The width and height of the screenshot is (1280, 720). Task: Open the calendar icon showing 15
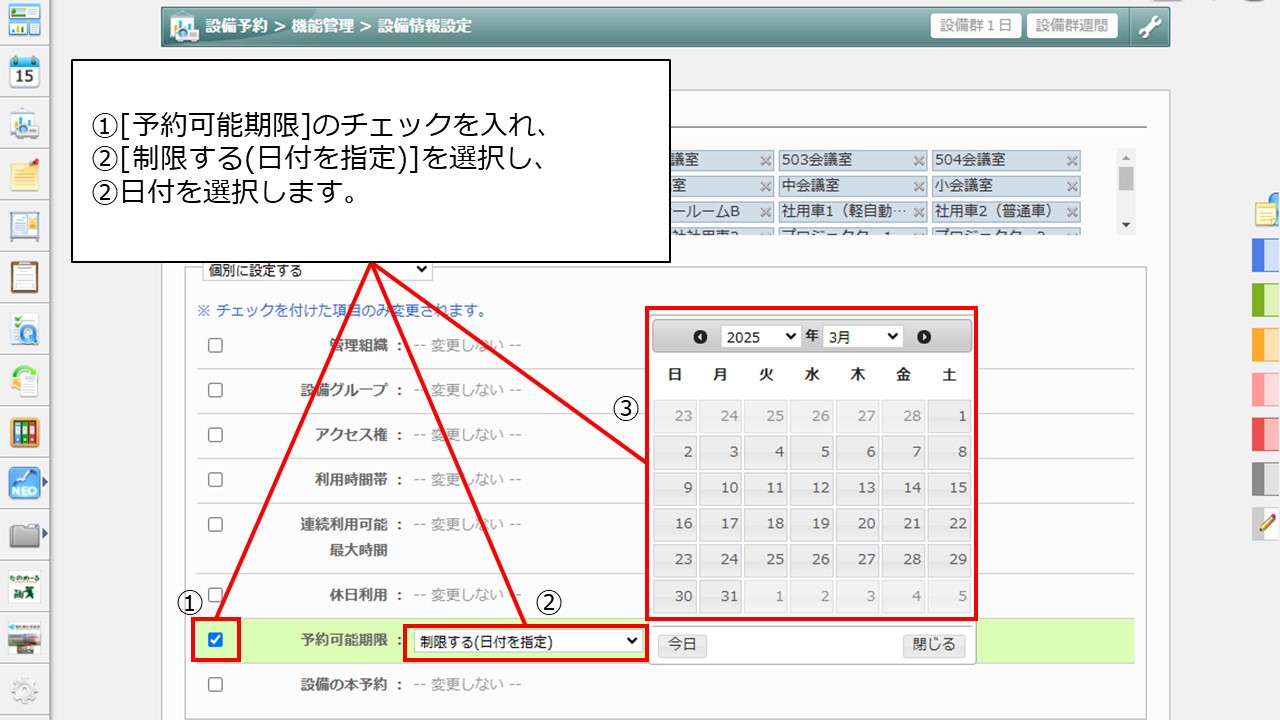(24, 72)
